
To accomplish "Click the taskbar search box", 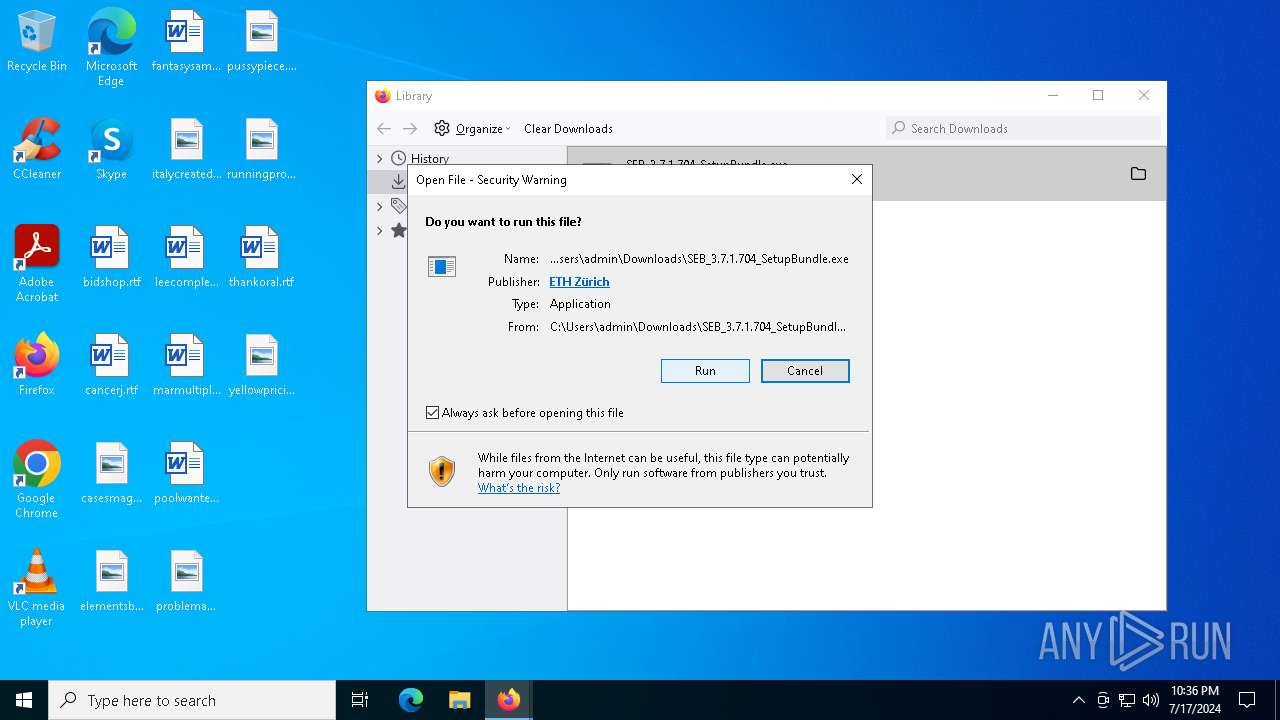I will (192, 700).
